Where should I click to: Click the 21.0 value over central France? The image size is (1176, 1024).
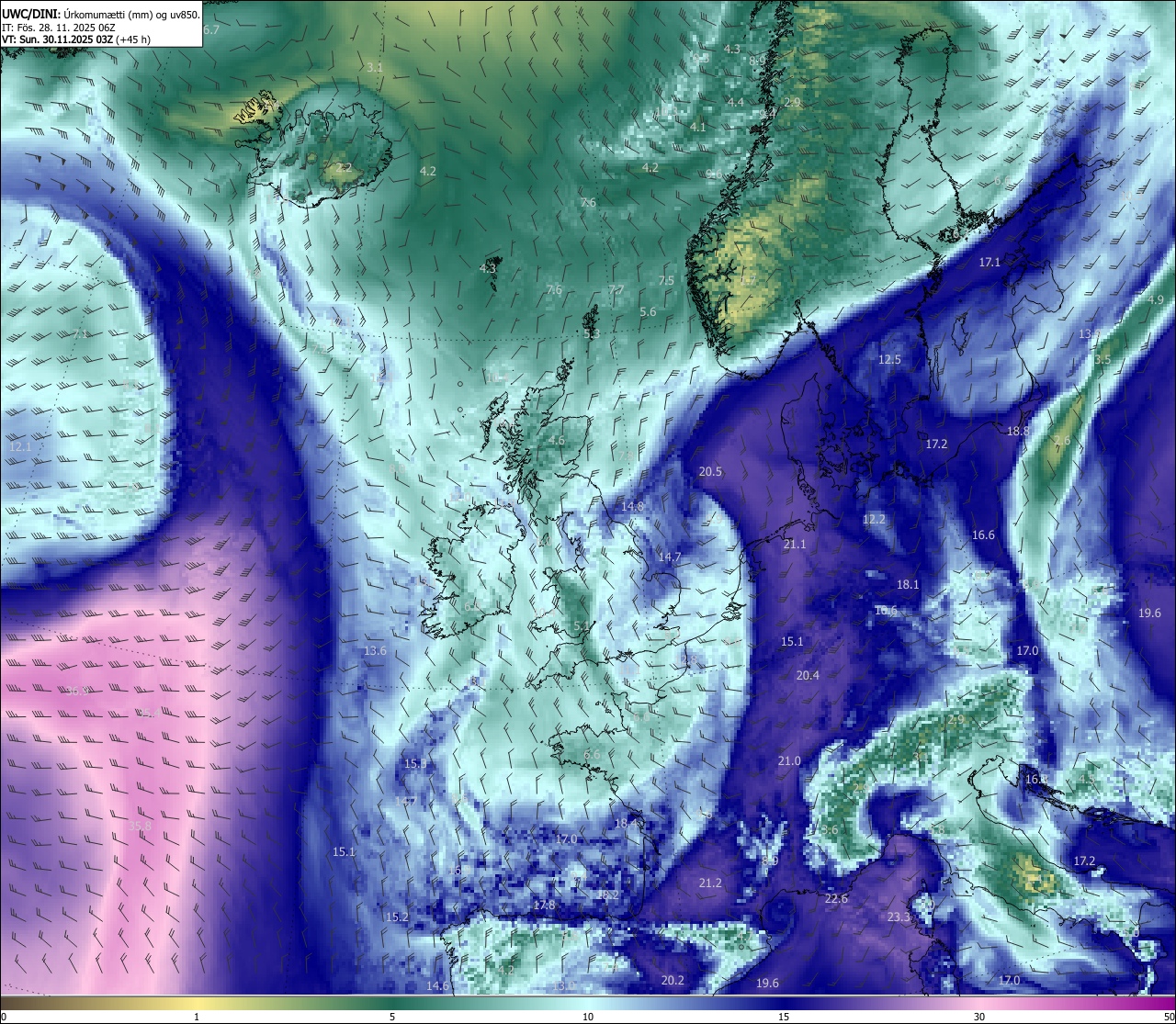[789, 761]
